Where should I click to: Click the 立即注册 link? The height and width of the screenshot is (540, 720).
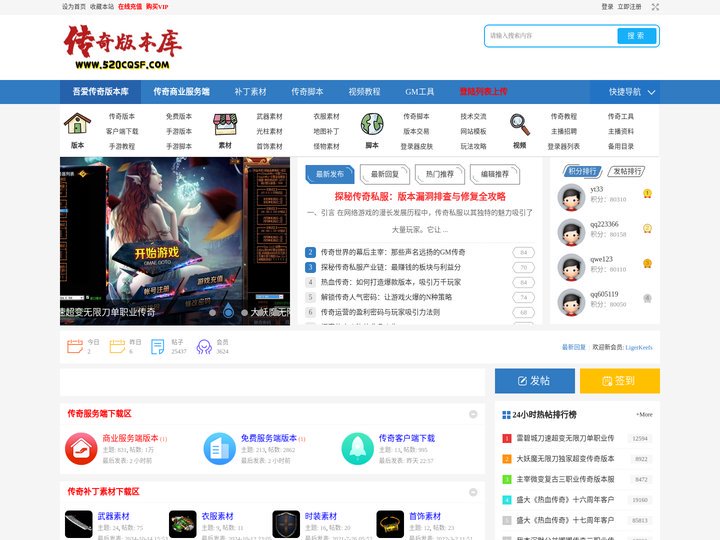tap(629, 7)
